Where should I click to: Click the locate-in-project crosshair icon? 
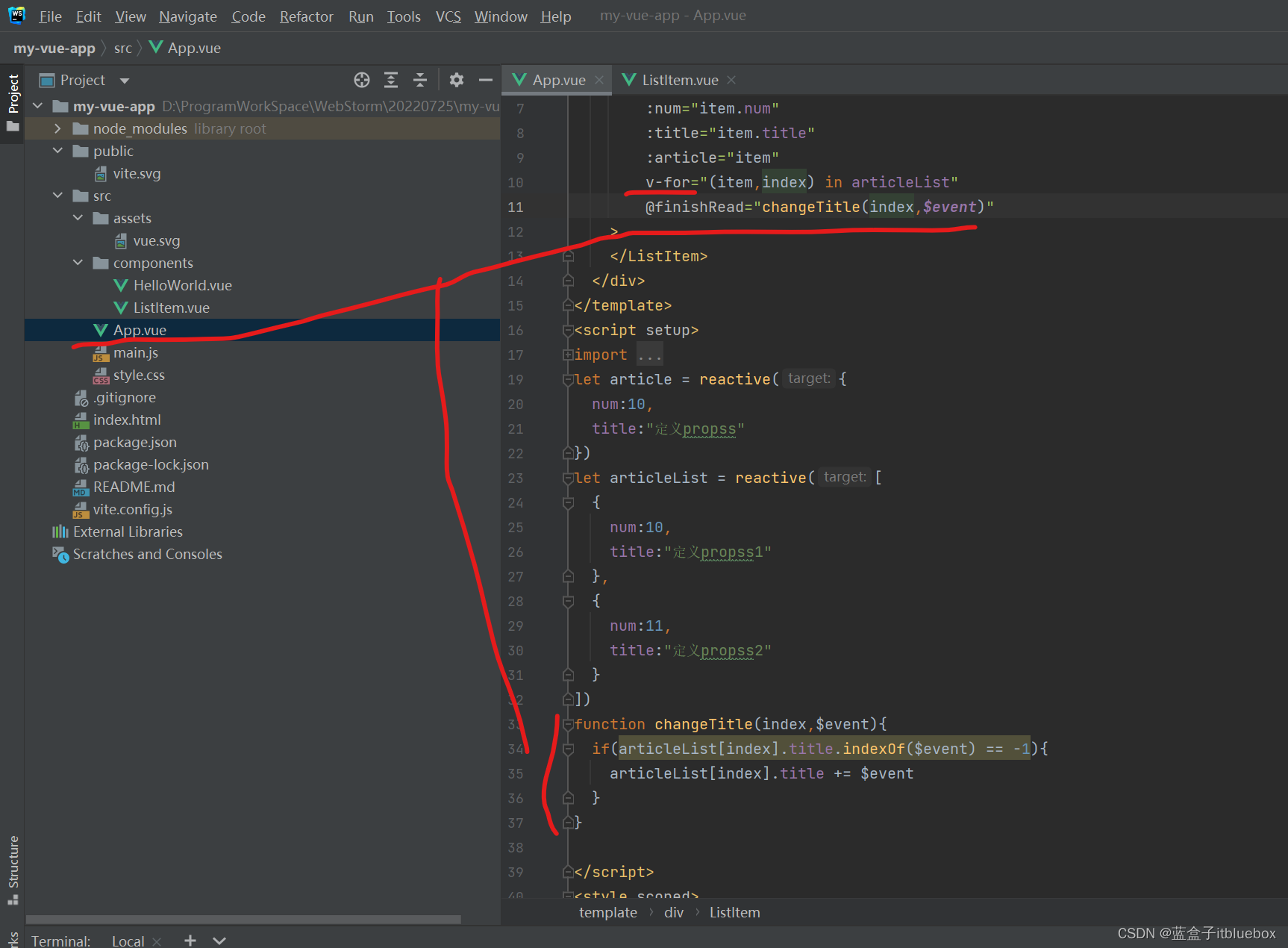pyautogui.click(x=362, y=80)
